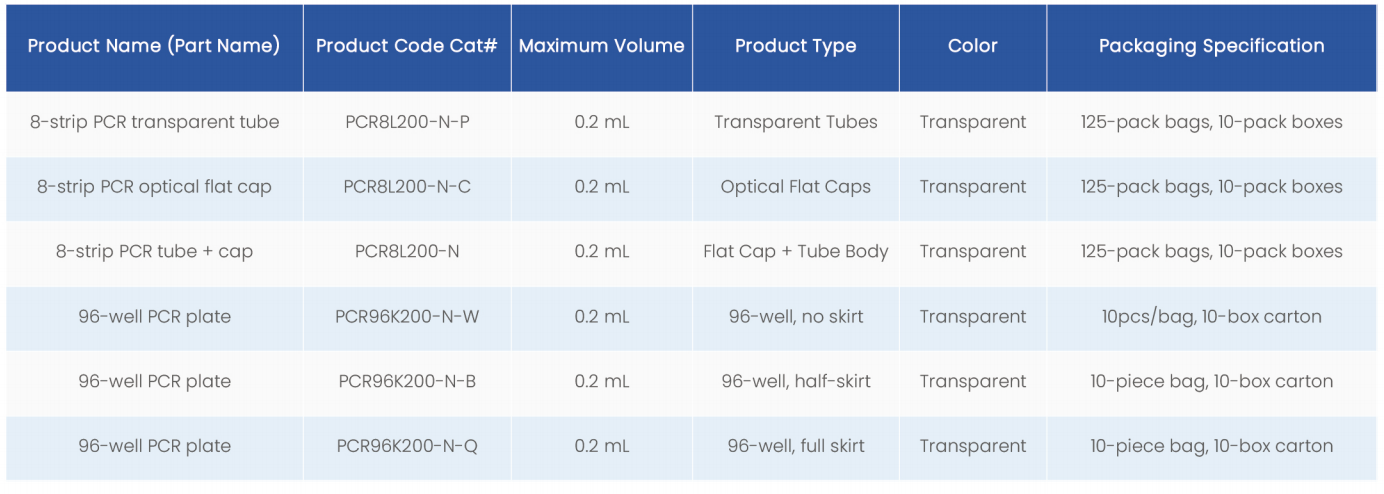Click the Flat Cap + Tube Body cell
The image size is (1384, 494).
click(x=795, y=252)
